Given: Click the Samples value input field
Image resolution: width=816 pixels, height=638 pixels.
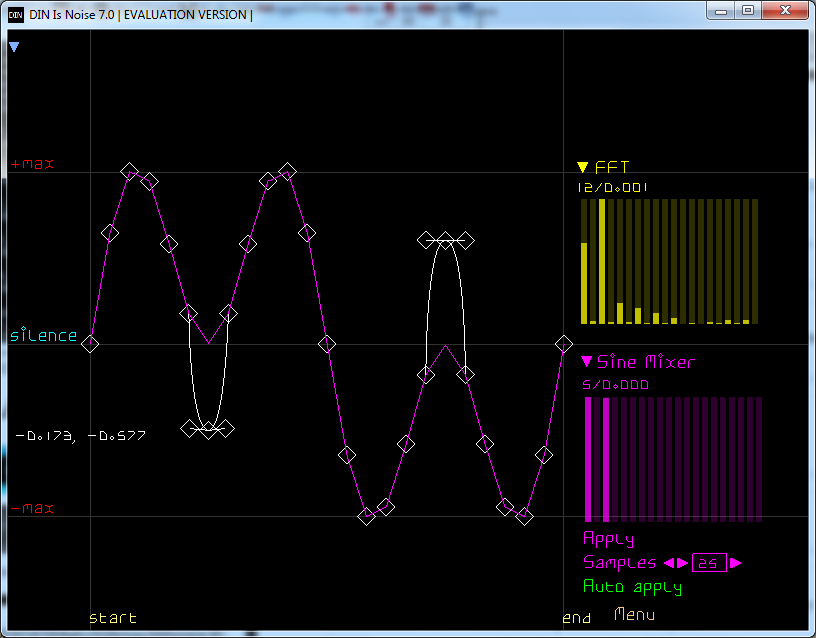Looking at the screenshot, I should click(x=708, y=563).
